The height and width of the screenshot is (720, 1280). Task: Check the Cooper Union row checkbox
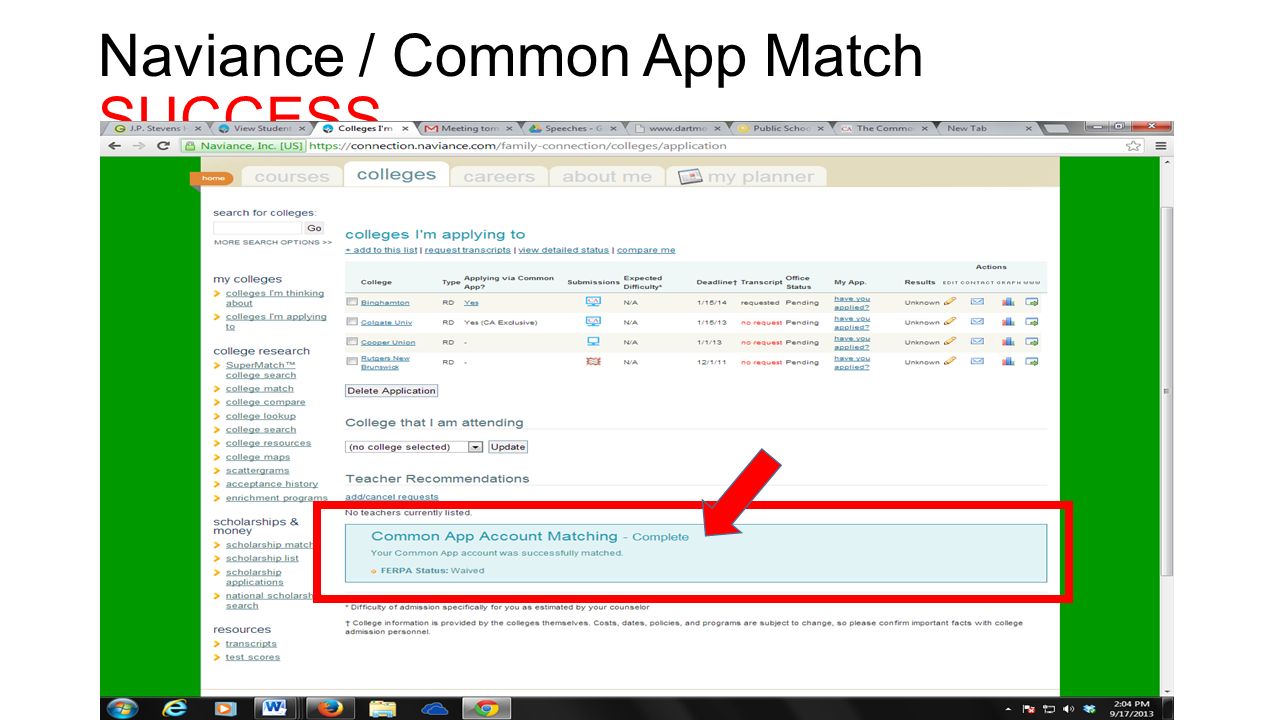(352, 342)
